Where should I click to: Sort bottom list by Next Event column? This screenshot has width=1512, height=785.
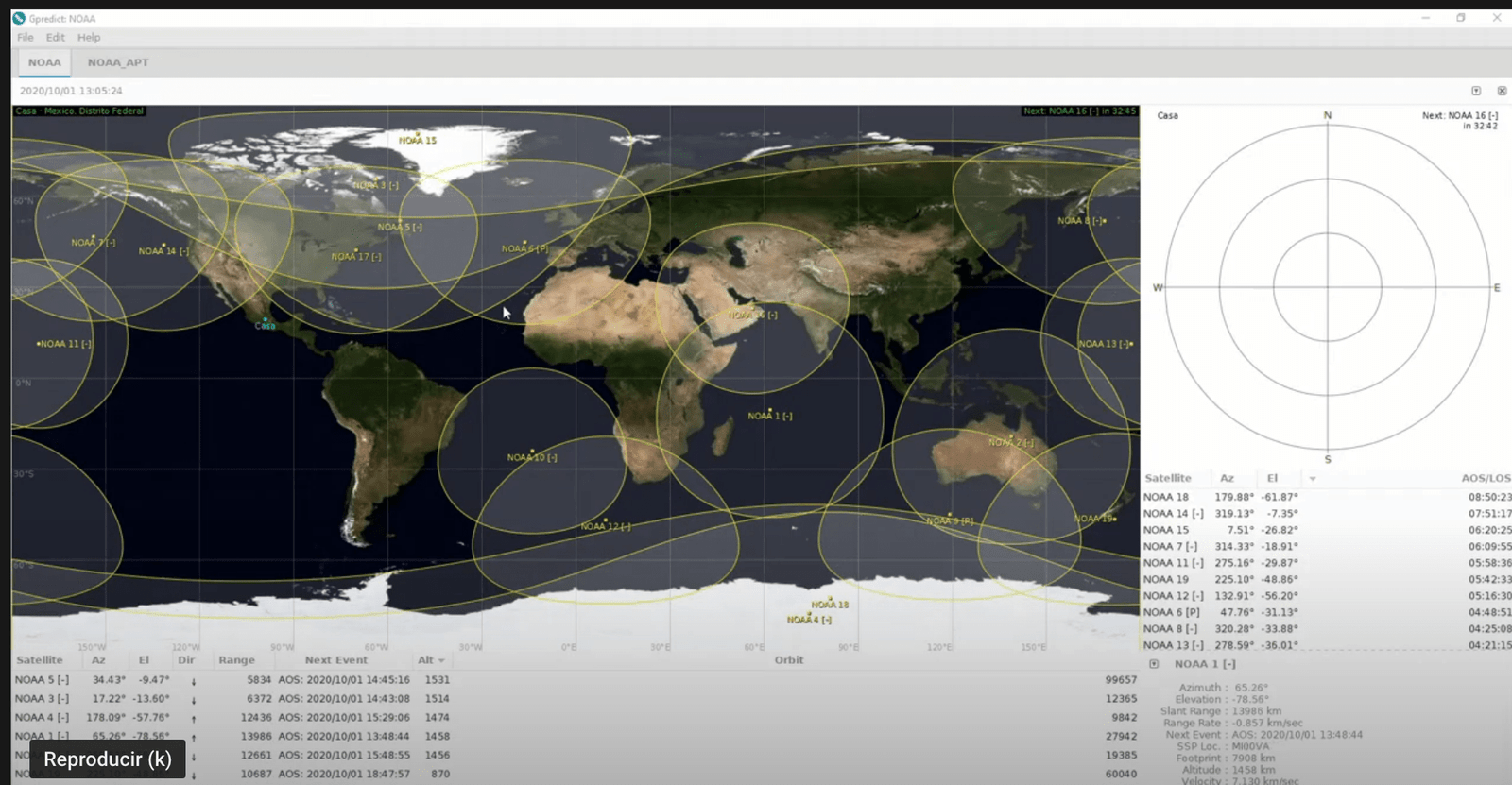coord(335,660)
